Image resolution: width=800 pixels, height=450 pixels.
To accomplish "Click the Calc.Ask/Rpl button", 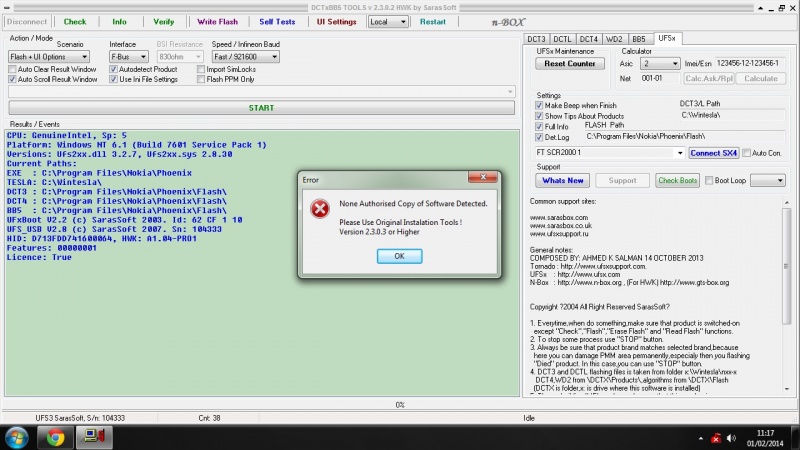I will click(709, 79).
